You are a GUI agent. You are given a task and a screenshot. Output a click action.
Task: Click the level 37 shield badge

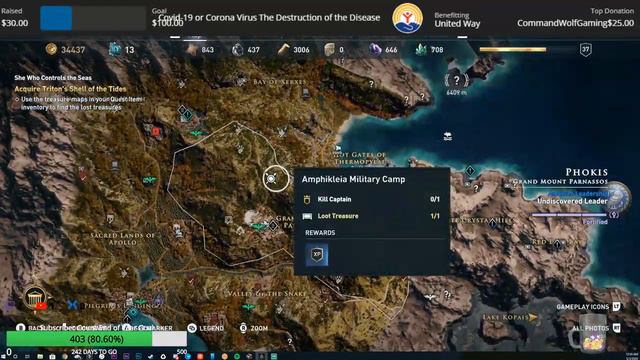coord(586,50)
